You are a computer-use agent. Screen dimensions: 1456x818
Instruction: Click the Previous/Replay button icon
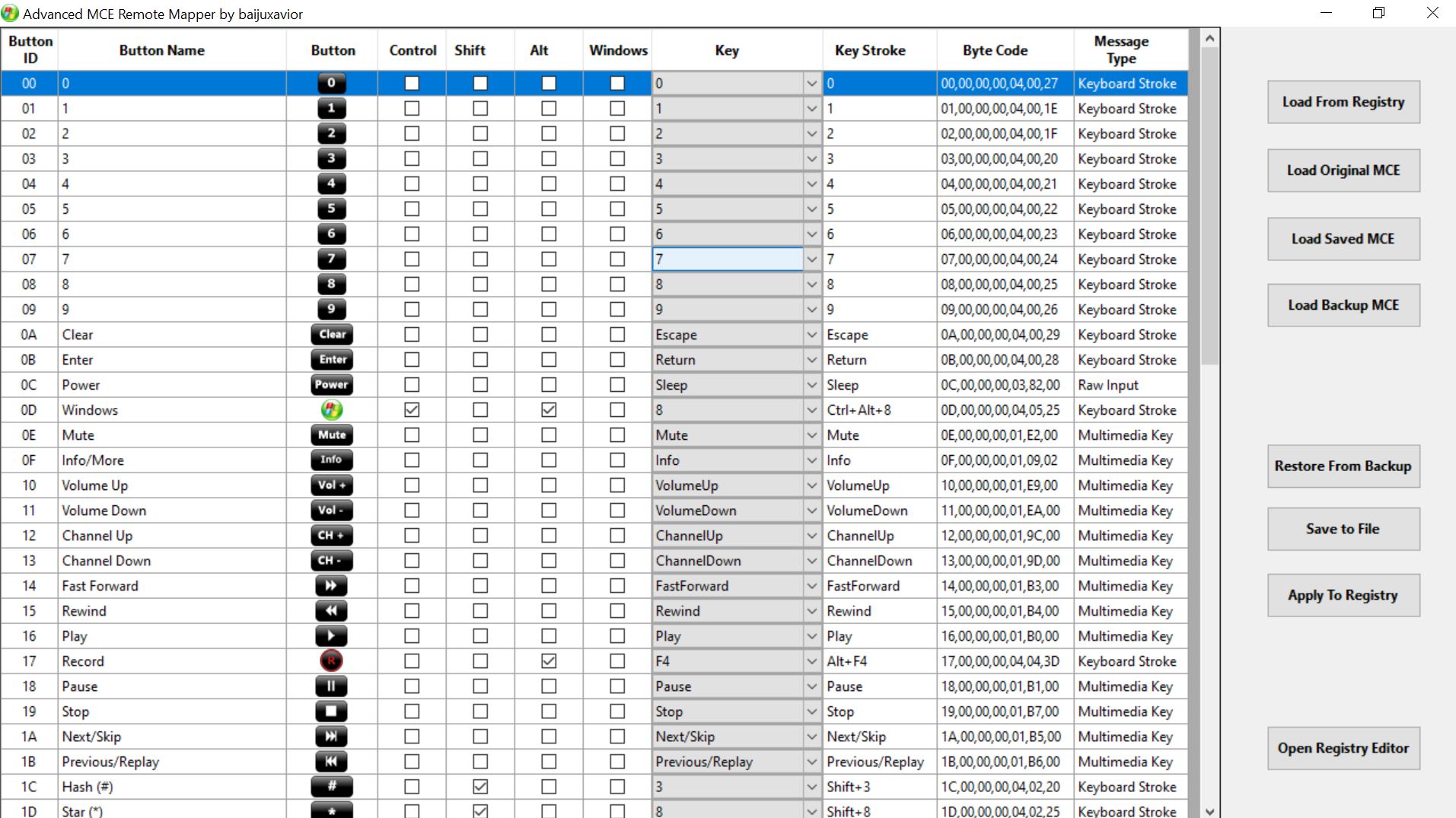tap(331, 761)
